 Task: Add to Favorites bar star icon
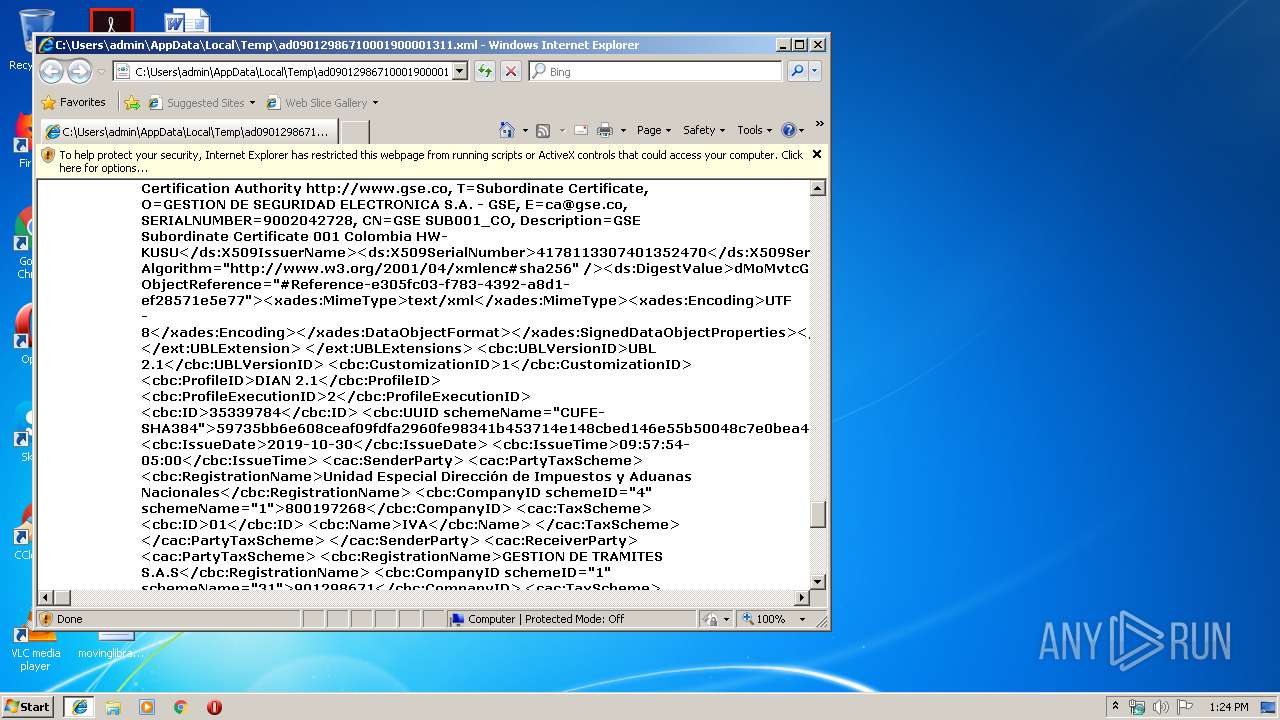132,102
